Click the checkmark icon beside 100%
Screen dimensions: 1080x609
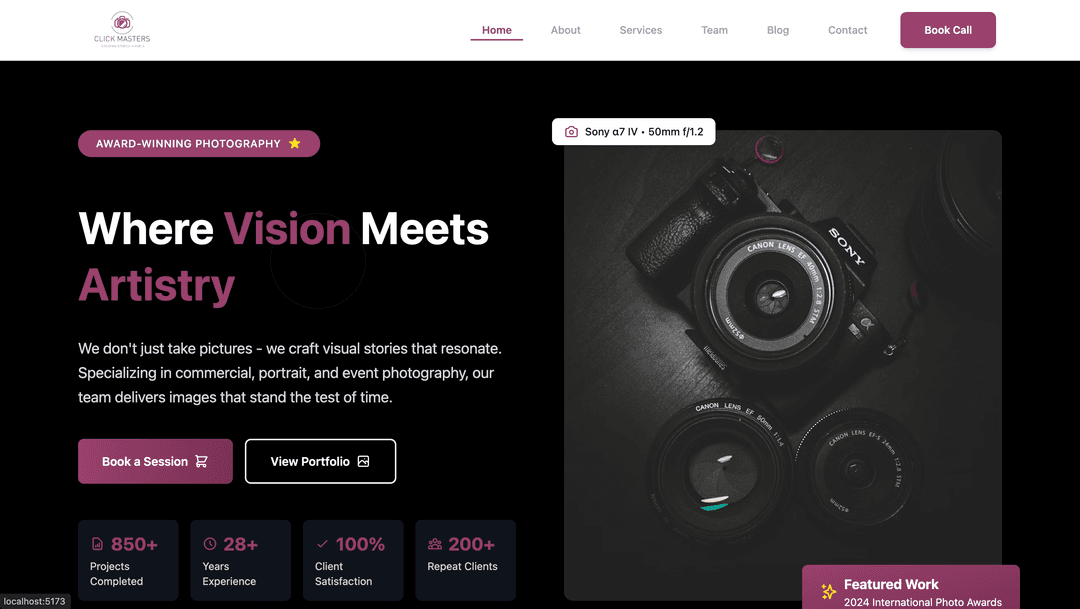pos(322,544)
